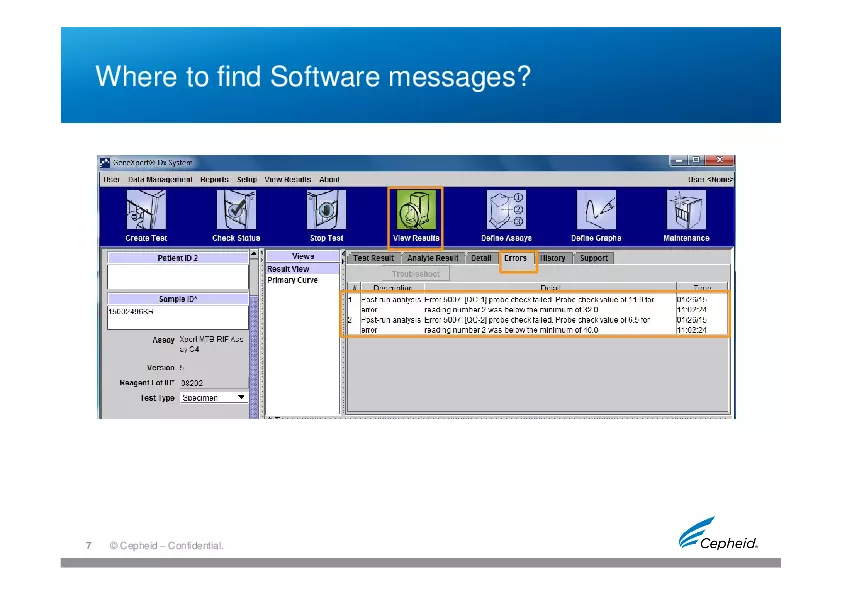Click the GeneXpert title bar app icon
The height and width of the screenshot is (595, 842).
click(104, 162)
